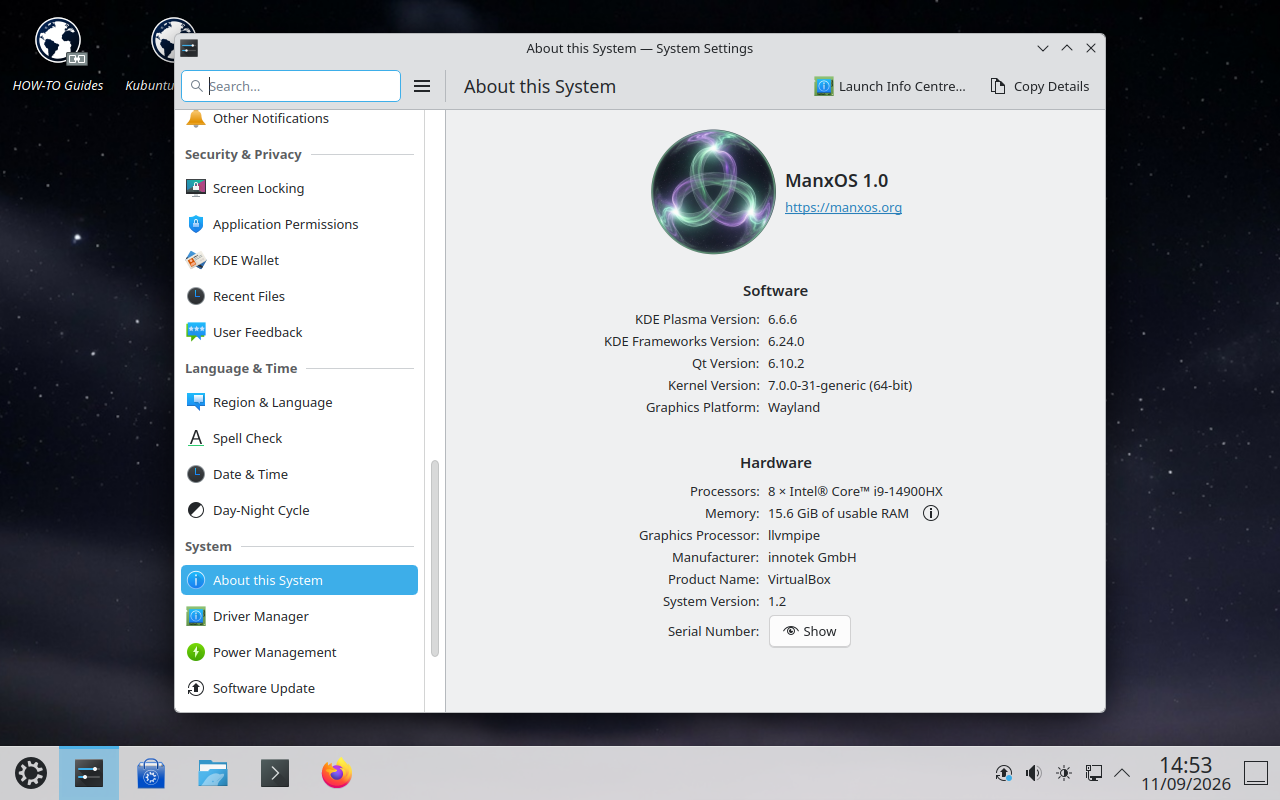The width and height of the screenshot is (1280, 800).
Task: Click the System Settings taskbar entry
Action: (x=89, y=773)
